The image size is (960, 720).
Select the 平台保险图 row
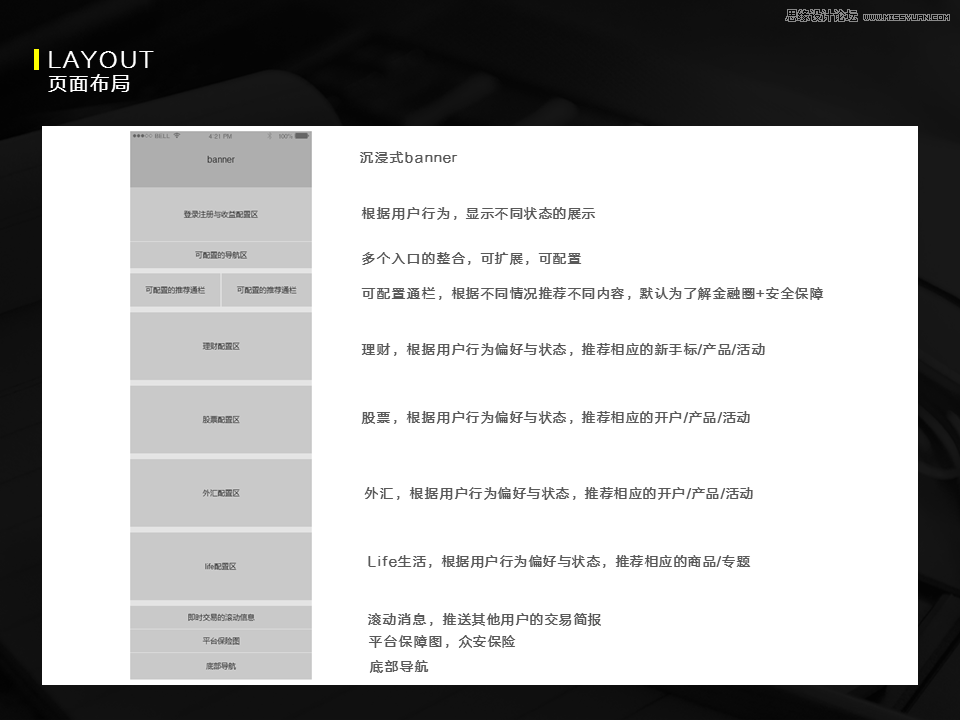click(x=220, y=641)
